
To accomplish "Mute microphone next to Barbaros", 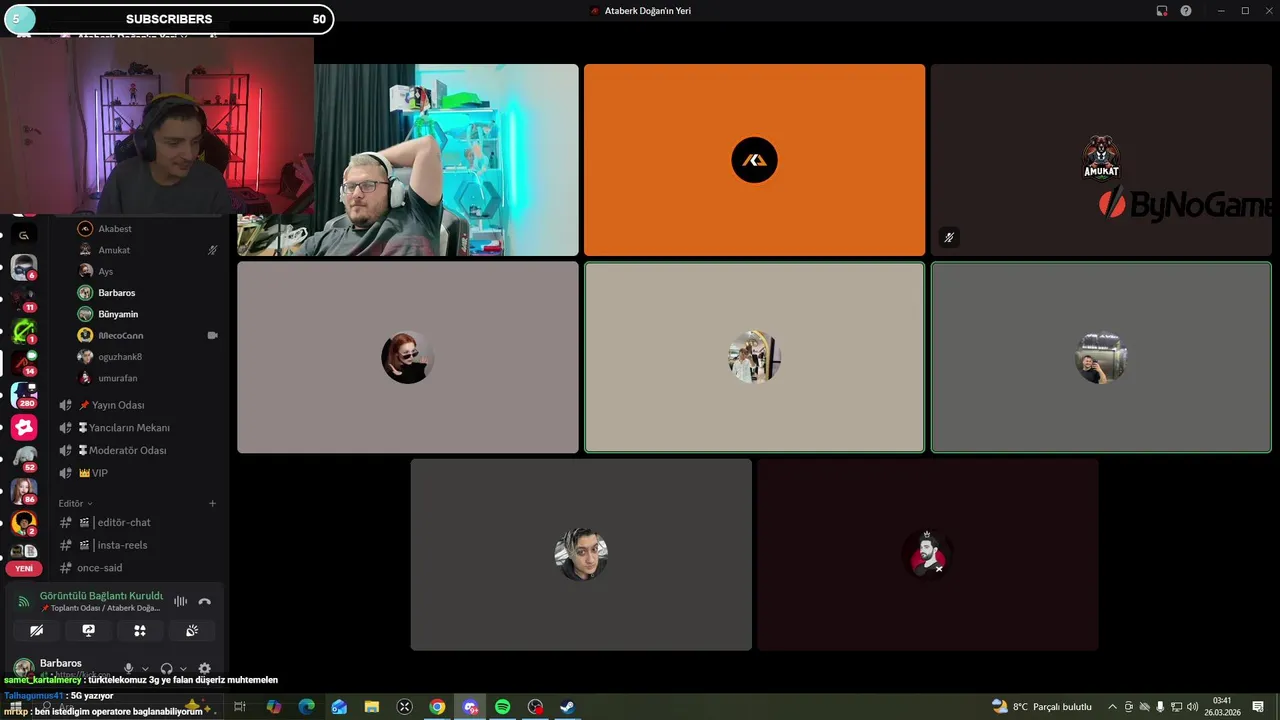I will click(128, 668).
